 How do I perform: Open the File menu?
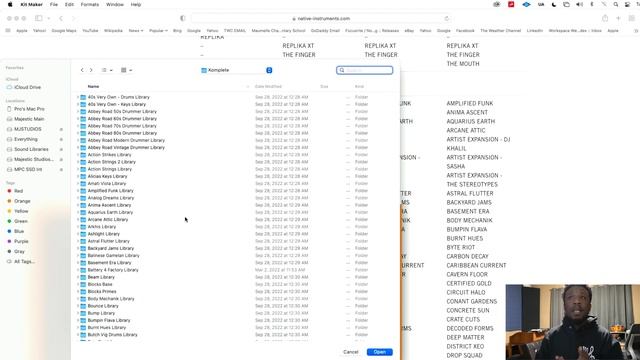tap(54, 4)
